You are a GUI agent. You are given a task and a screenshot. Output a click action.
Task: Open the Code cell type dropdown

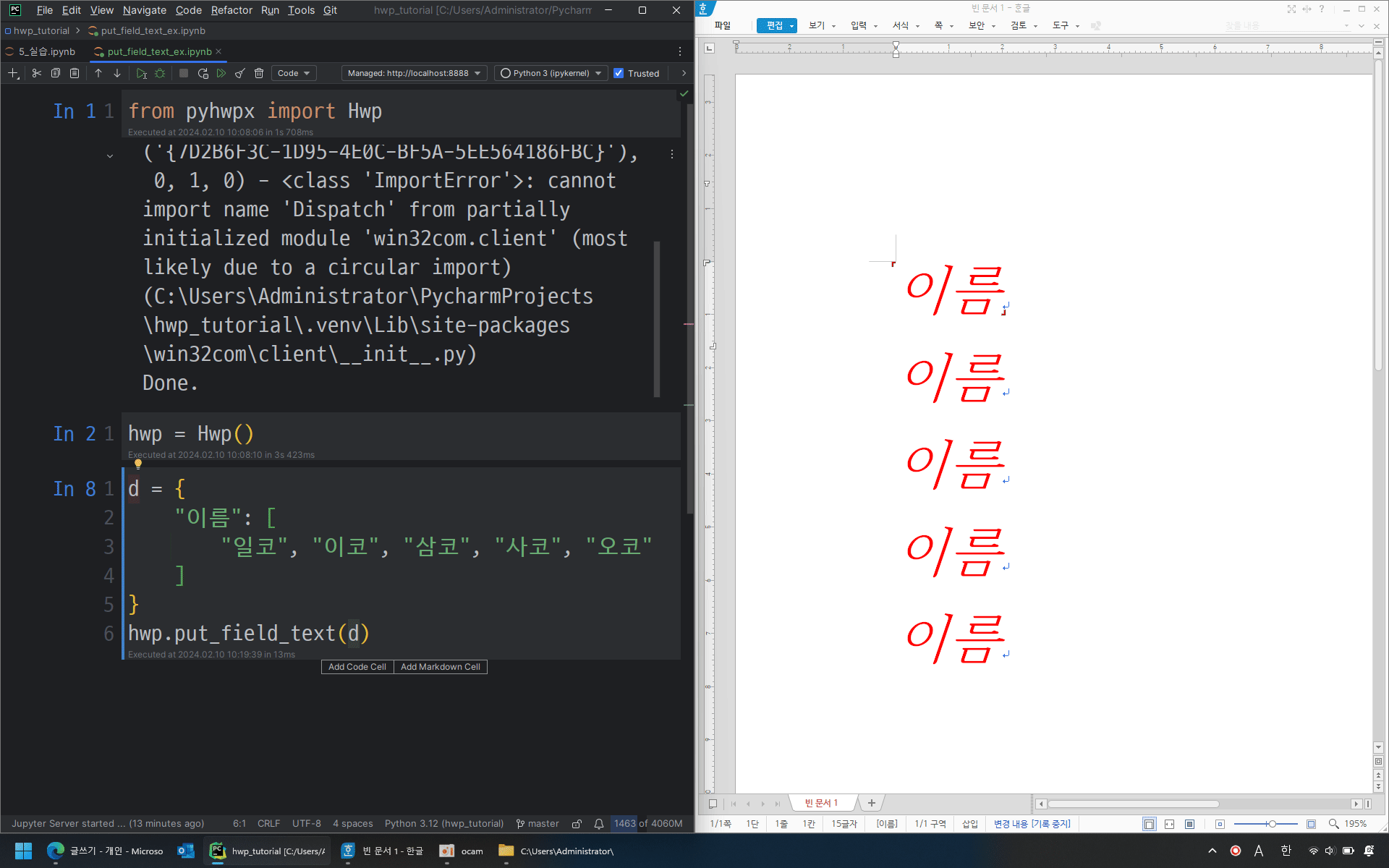[294, 73]
